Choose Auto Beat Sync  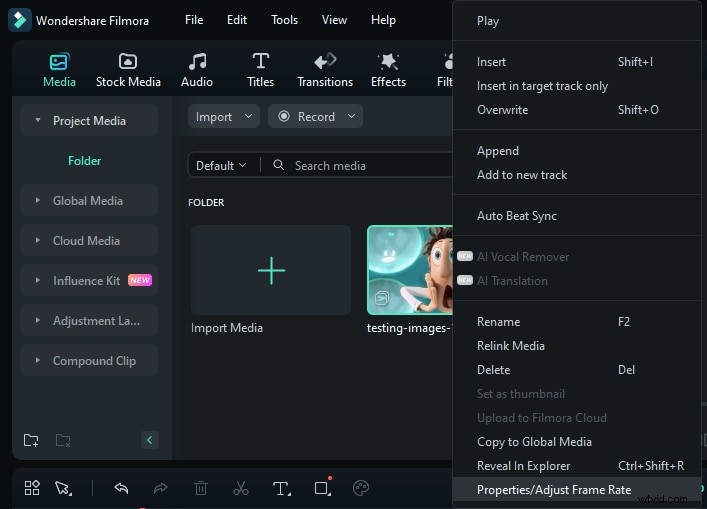tap(577, 216)
